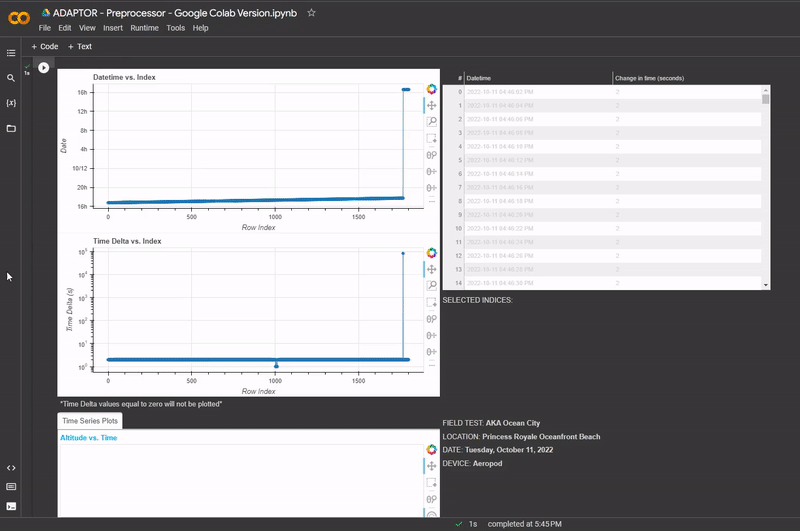Screen dimensions: 800x531
Task: Open the Colab home logo
Action: tap(19, 18)
